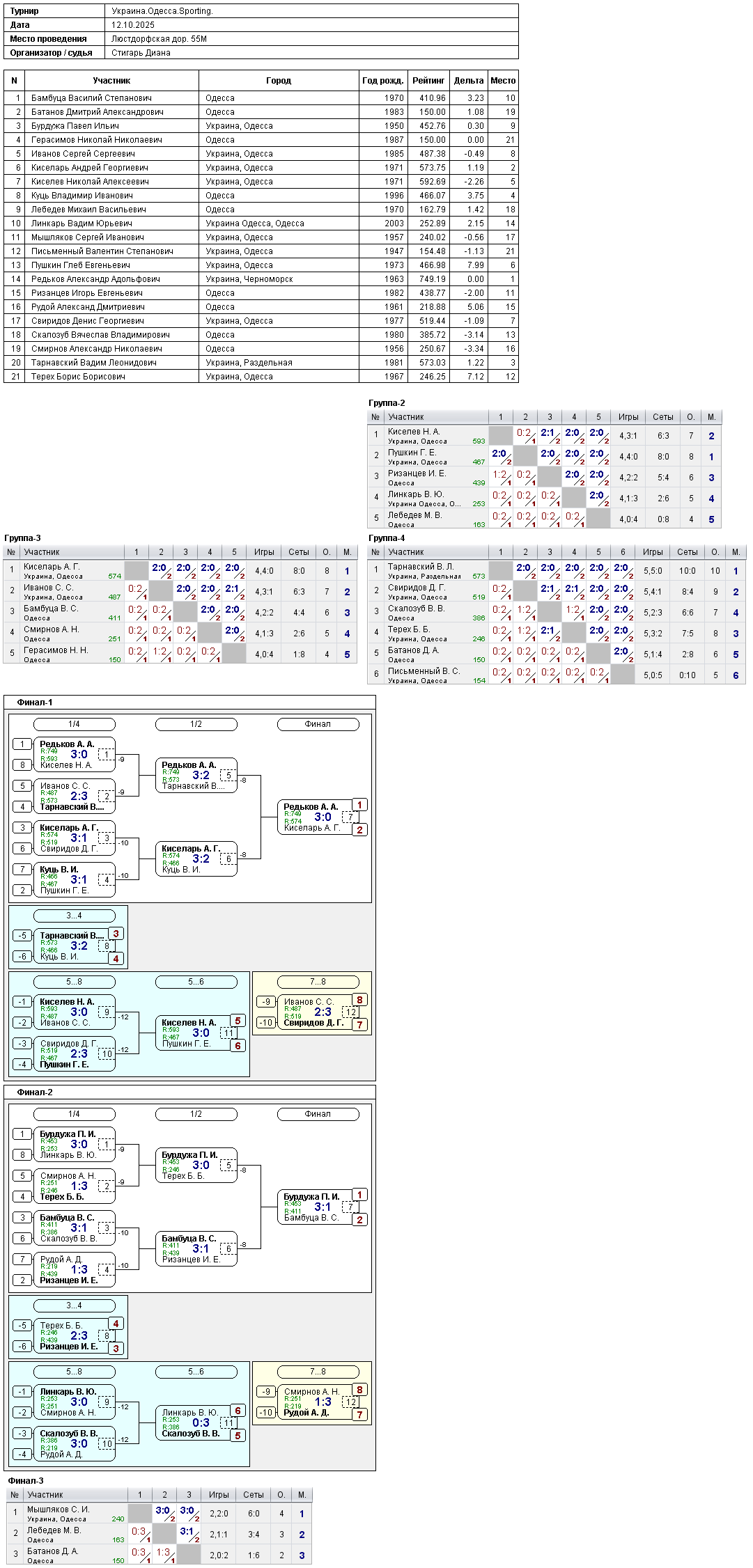Image resolution: width=753 pixels, height=1568 pixels.
Task: Select the Место column header
Action: (x=503, y=81)
